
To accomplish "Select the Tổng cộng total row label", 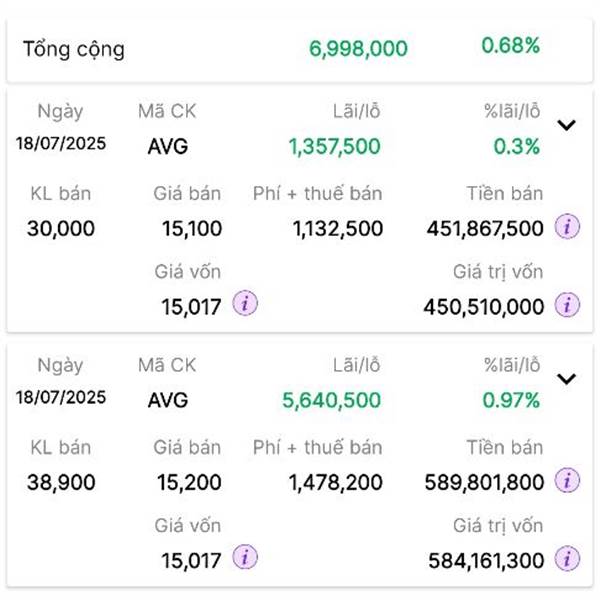I will pos(74,48).
